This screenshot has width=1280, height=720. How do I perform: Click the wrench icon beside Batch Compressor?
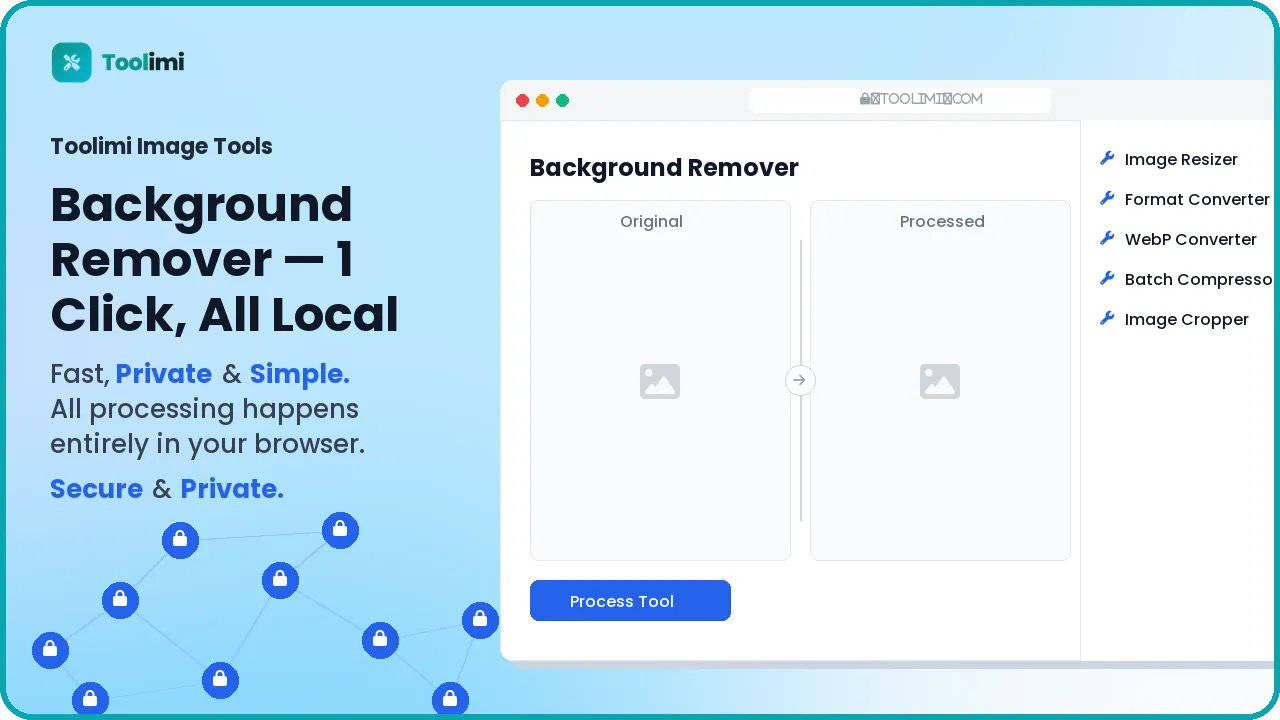[1107, 278]
